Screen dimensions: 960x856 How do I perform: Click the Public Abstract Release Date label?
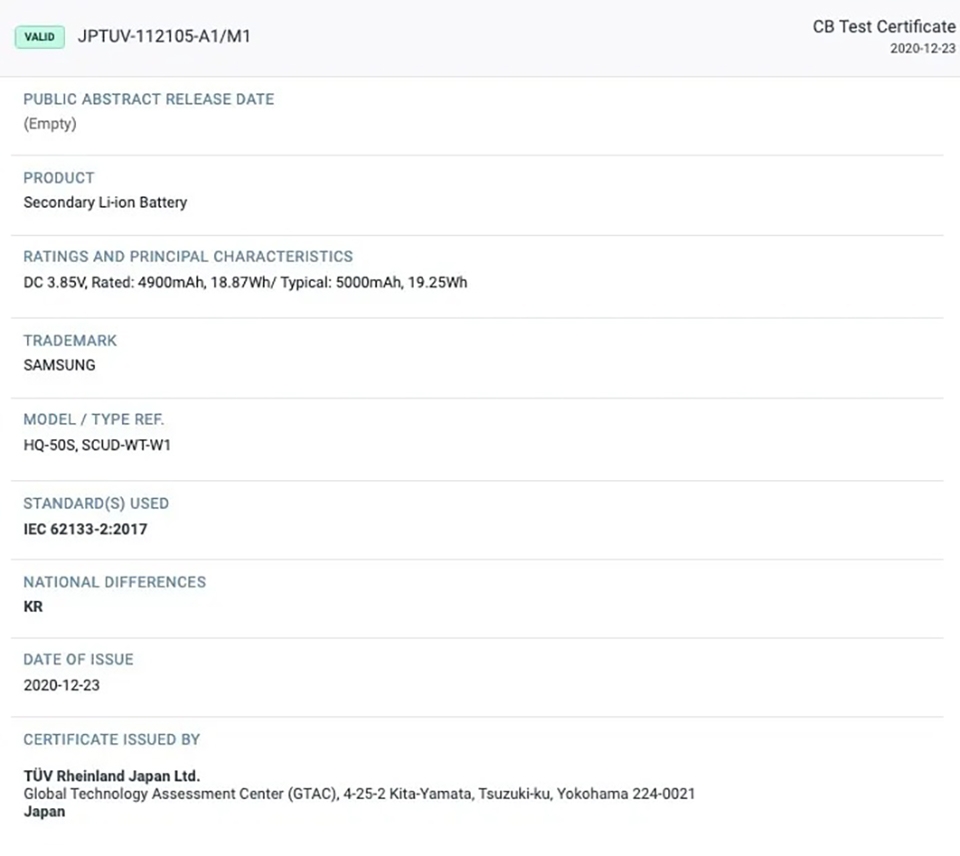[x=149, y=99]
